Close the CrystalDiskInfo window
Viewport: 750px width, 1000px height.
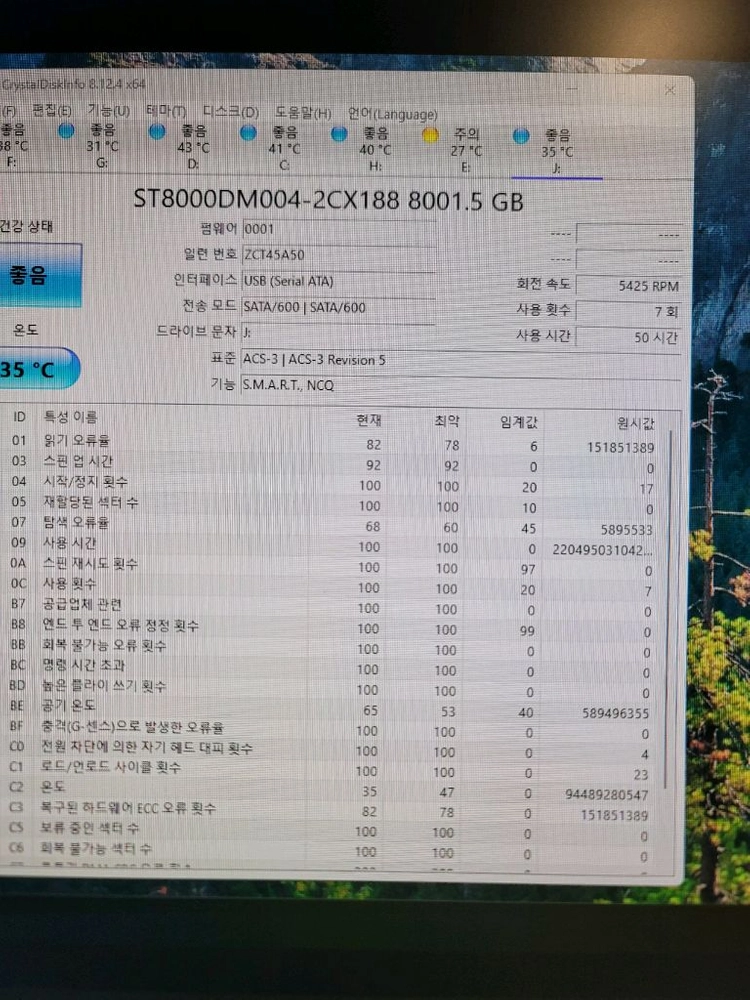(x=670, y=91)
